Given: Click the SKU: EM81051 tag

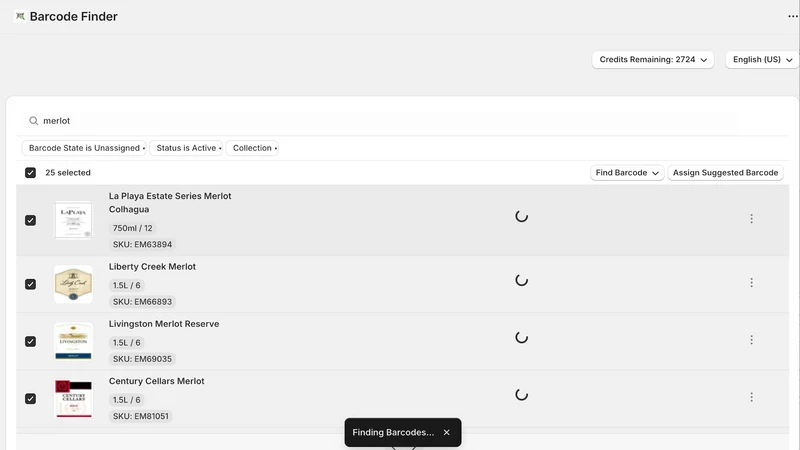Looking at the screenshot, I should (x=141, y=416).
